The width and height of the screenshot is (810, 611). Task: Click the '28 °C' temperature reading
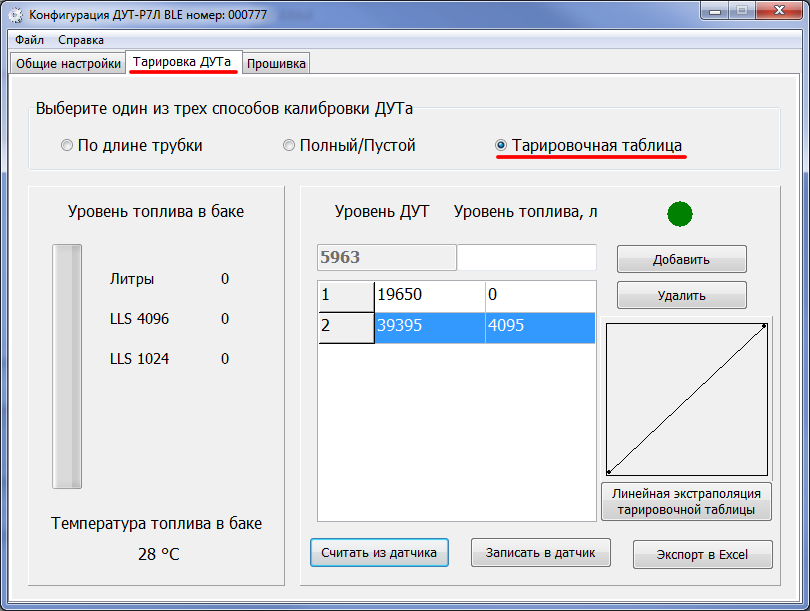[x=159, y=554]
